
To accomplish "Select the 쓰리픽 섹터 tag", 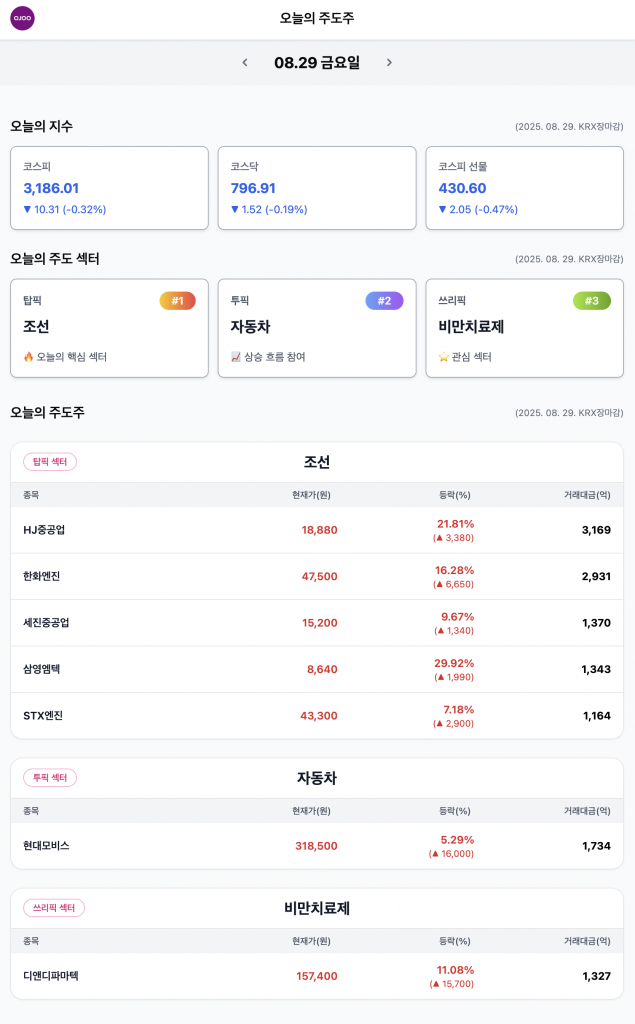I will click(x=54, y=908).
